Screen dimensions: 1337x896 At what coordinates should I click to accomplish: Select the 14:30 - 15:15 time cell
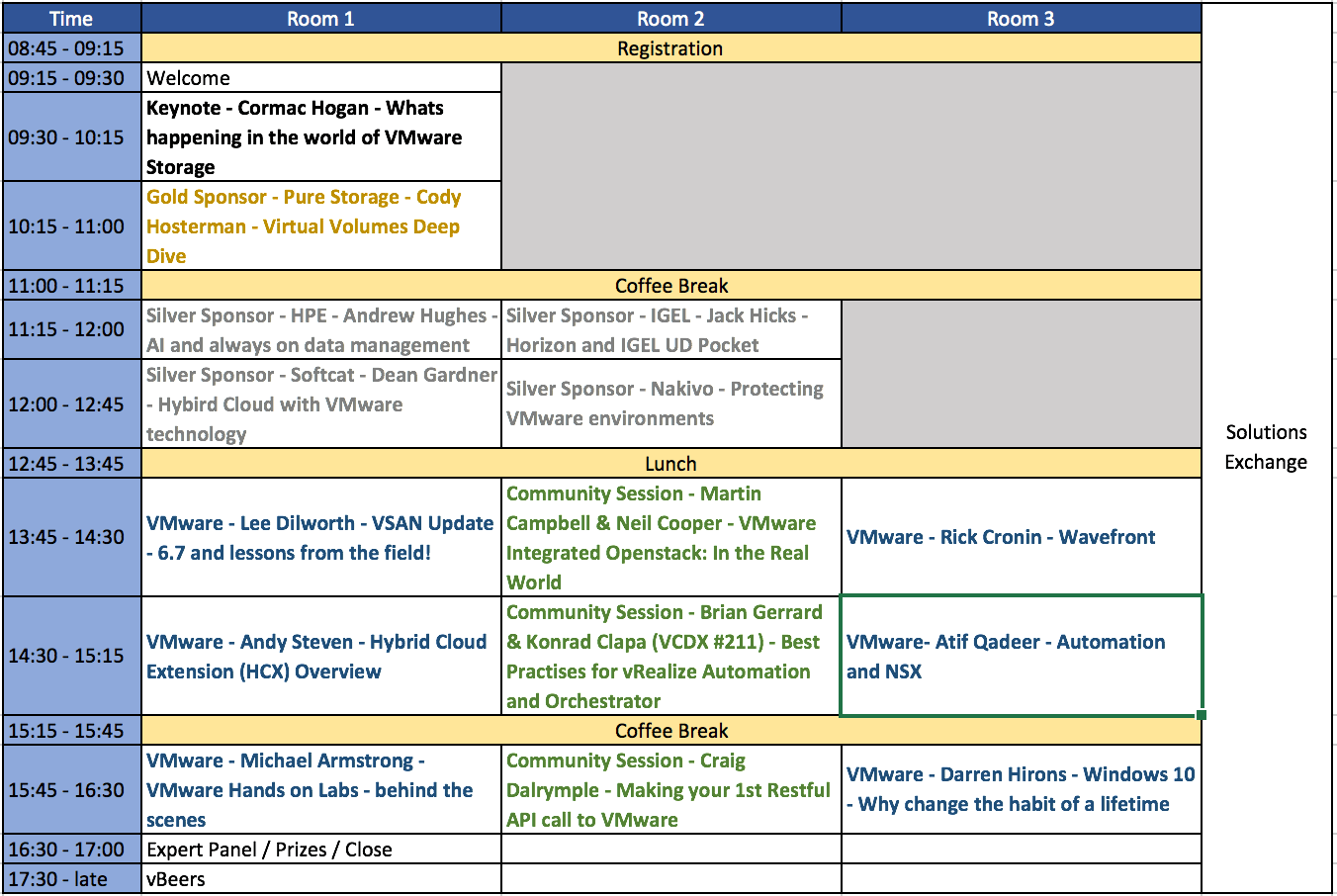pyautogui.click(x=72, y=657)
